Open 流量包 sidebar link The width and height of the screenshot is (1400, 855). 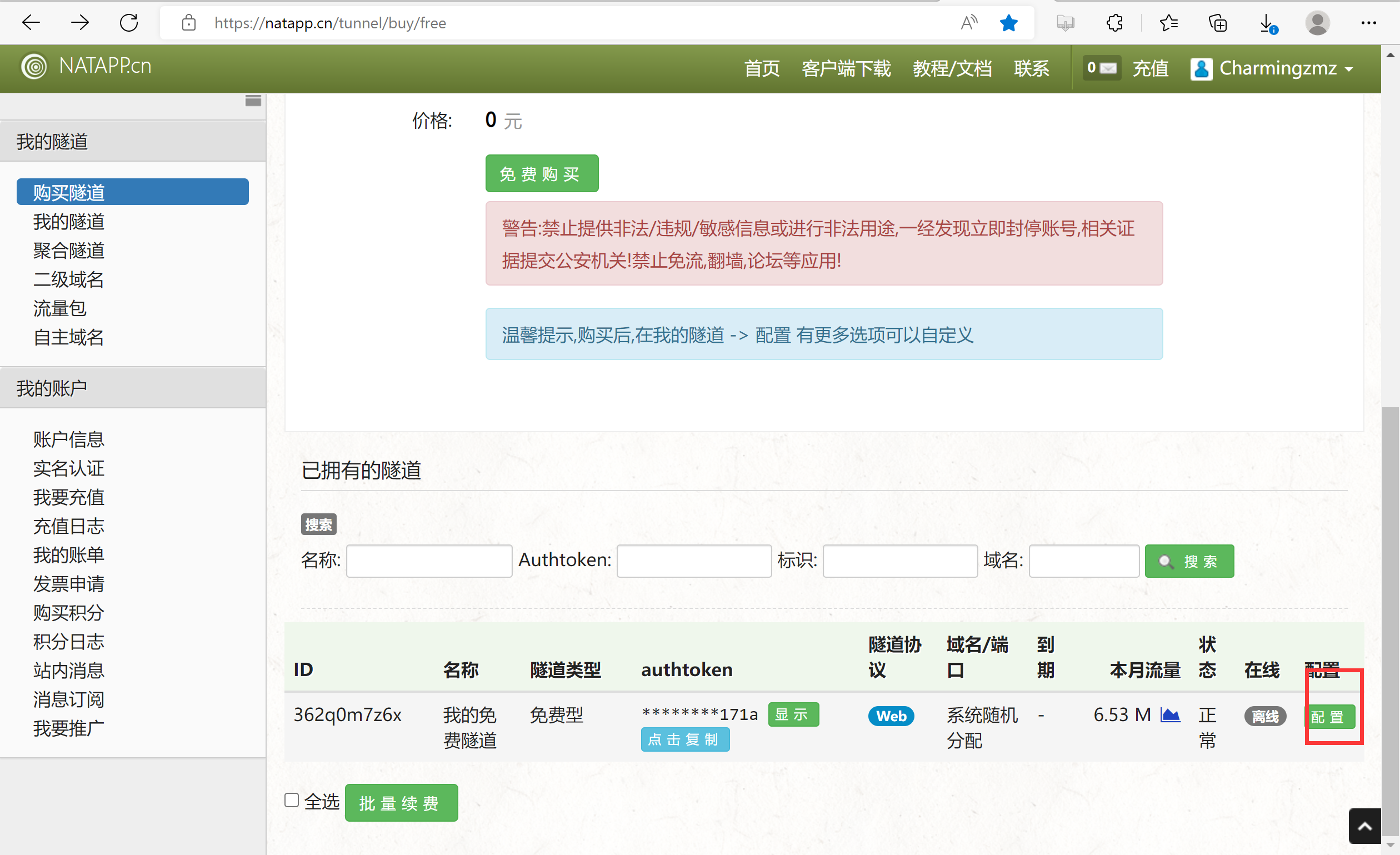(x=59, y=308)
